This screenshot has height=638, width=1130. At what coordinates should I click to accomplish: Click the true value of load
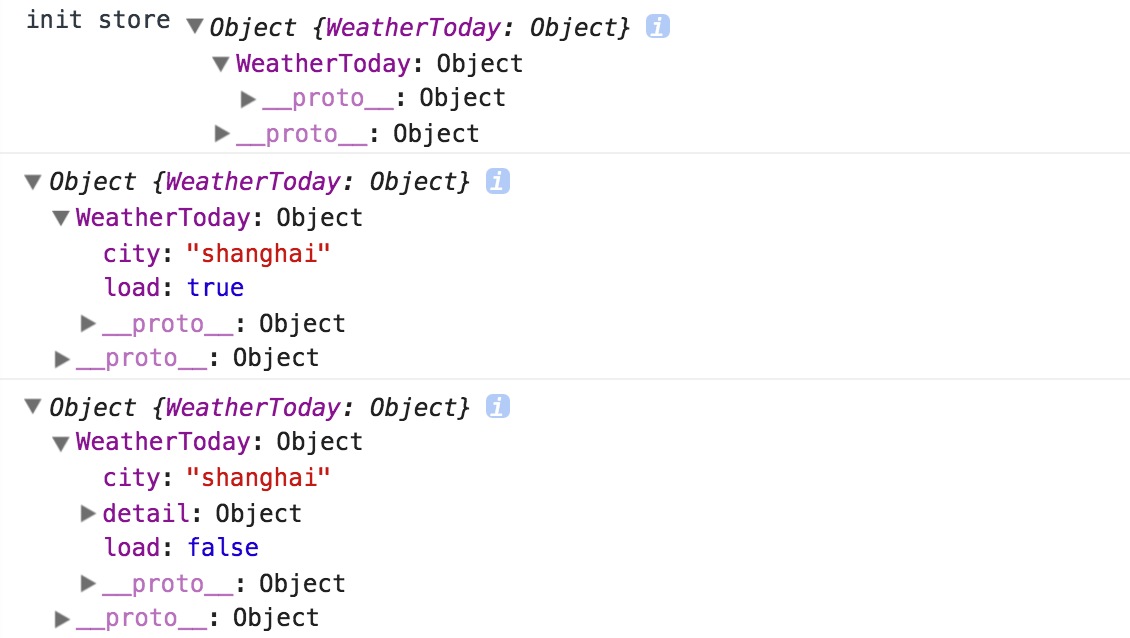[216, 288]
